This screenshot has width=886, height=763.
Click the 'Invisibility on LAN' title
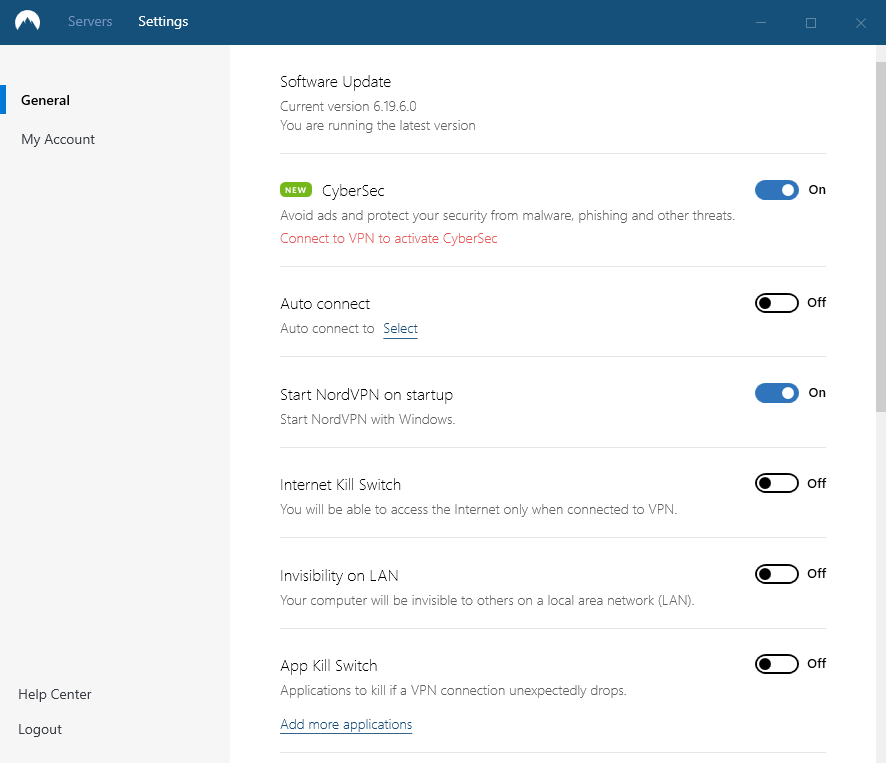(339, 575)
